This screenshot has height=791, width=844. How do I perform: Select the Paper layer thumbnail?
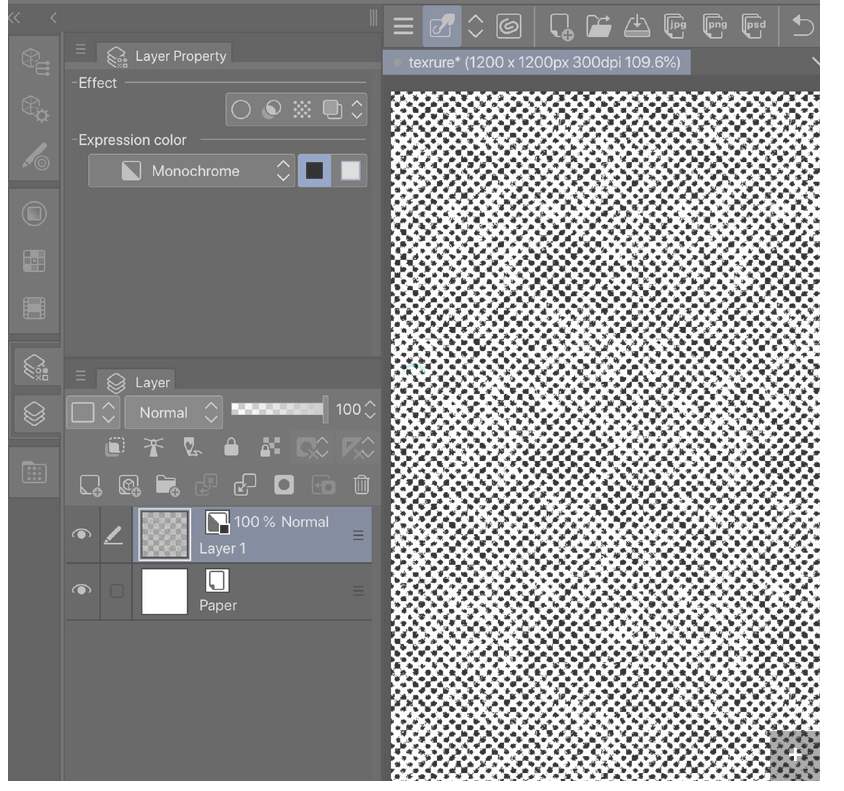click(x=164, y=591)
